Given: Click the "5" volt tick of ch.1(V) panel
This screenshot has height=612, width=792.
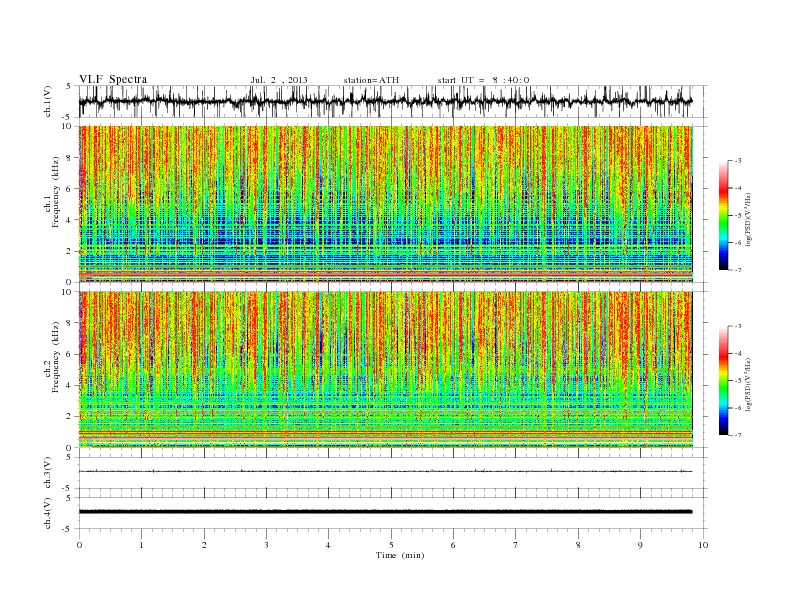Looking at the screenshot, I should 70,86.
